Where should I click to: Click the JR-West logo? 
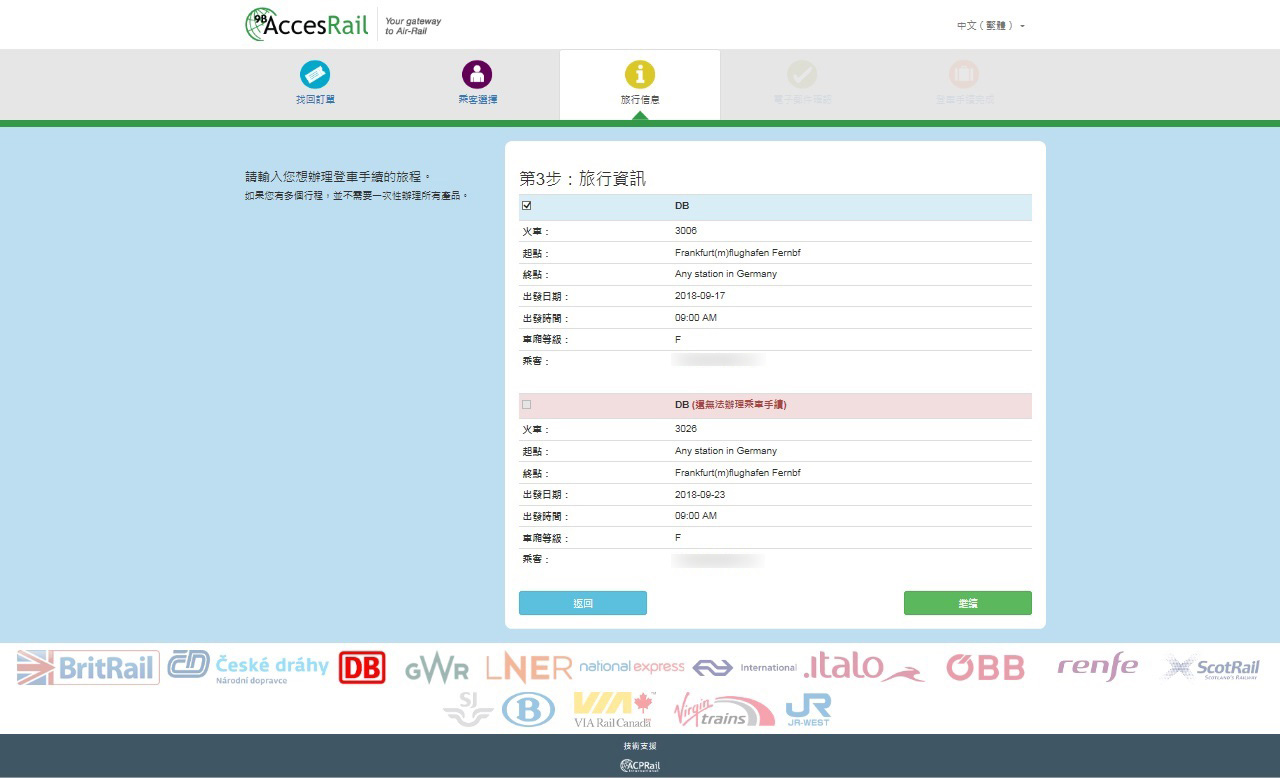click(x=808, y=709)
